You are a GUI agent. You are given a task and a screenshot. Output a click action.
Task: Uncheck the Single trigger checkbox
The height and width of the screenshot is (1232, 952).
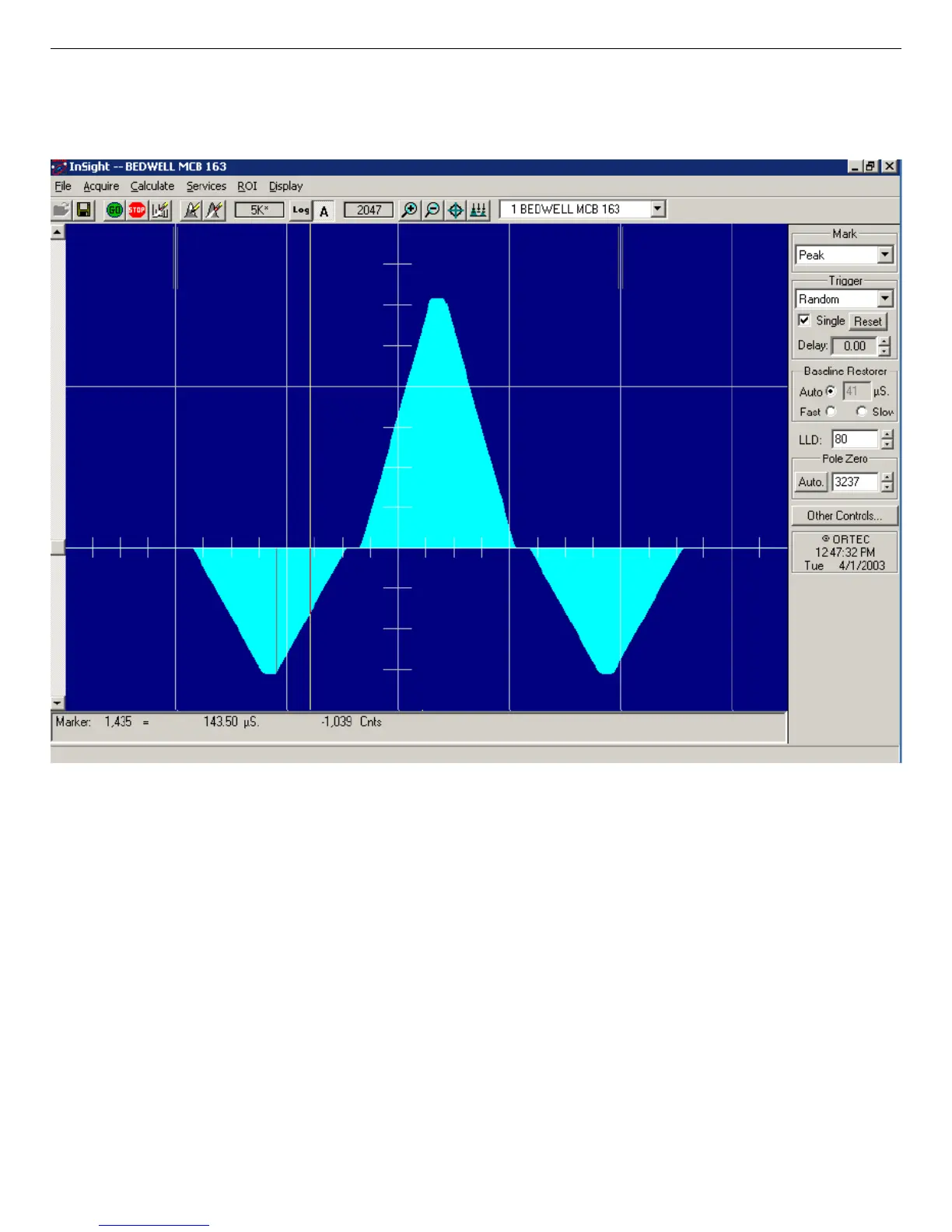[x=804, y=320]
